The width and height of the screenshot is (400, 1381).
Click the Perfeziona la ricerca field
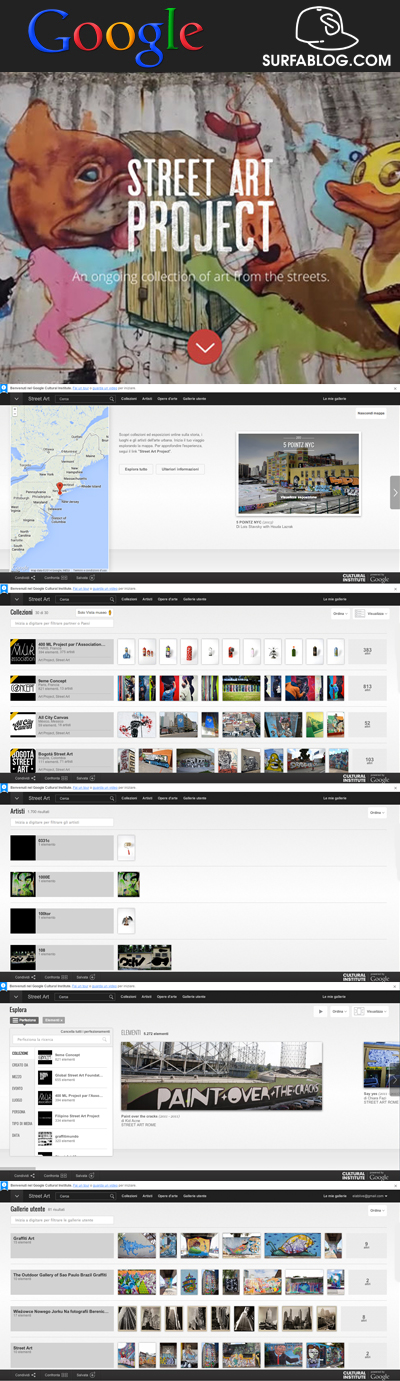[x=62, y=1040]
